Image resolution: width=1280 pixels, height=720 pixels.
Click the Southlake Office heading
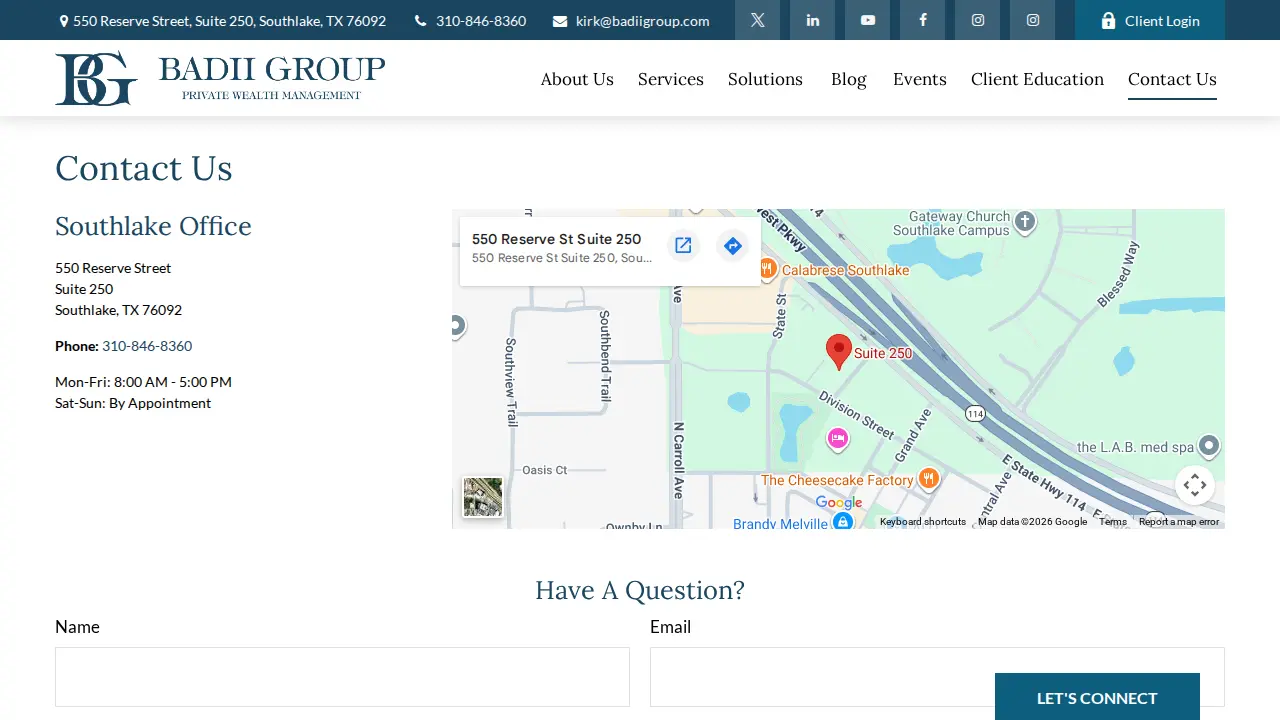pos(153,226)
